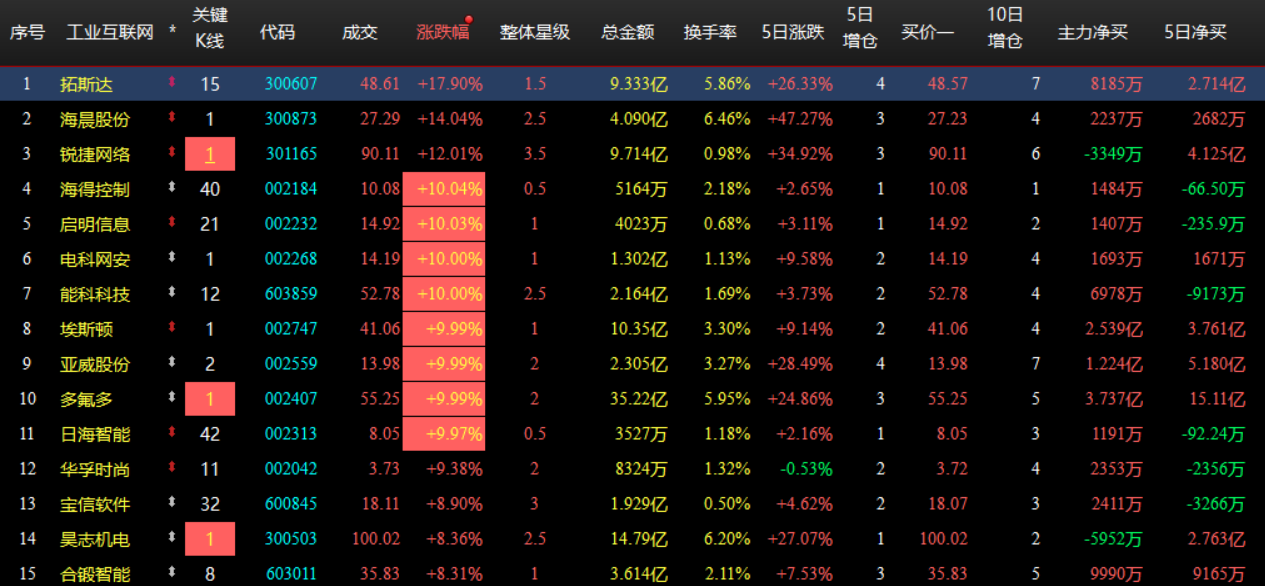This screenshot has height=586, width=1265.
Task: Click the marker icon beside 多氟多
Action: (172, 399)
